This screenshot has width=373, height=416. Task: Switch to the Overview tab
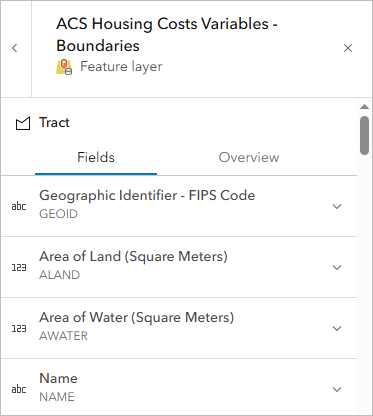click(x=249, y=157)
